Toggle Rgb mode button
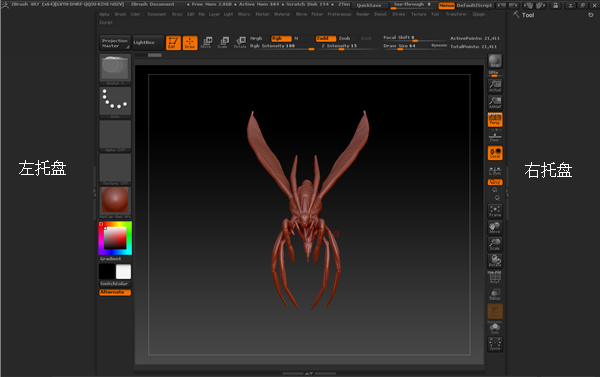Viewport: 600px width, 377px height. [x=281, y=38]
